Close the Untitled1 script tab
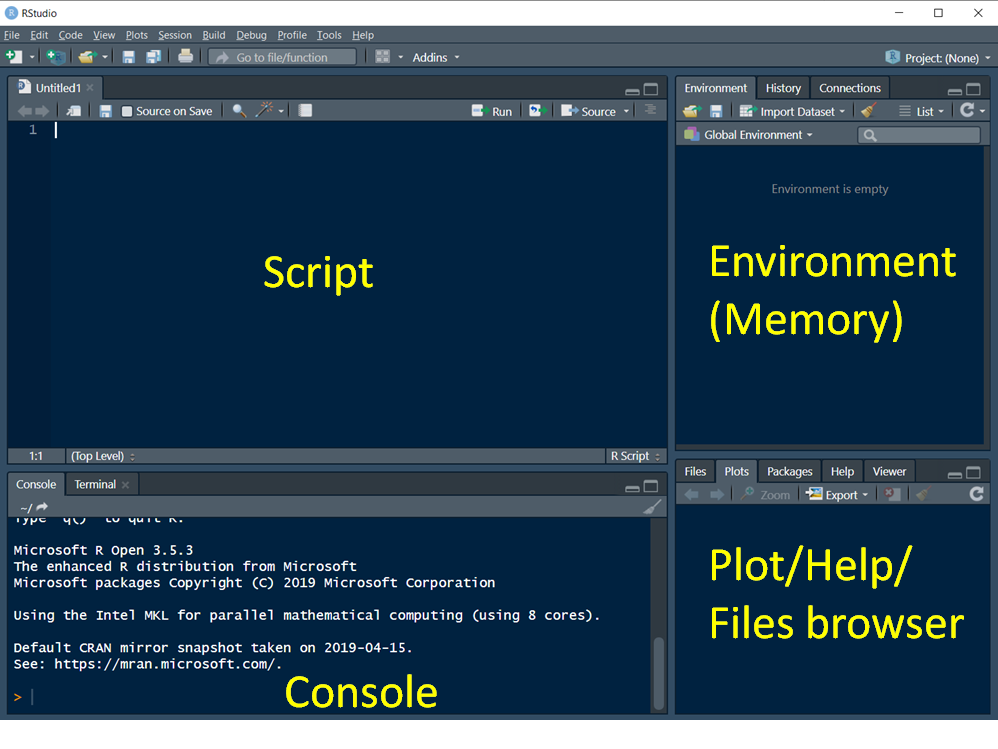 click(90, 88)
